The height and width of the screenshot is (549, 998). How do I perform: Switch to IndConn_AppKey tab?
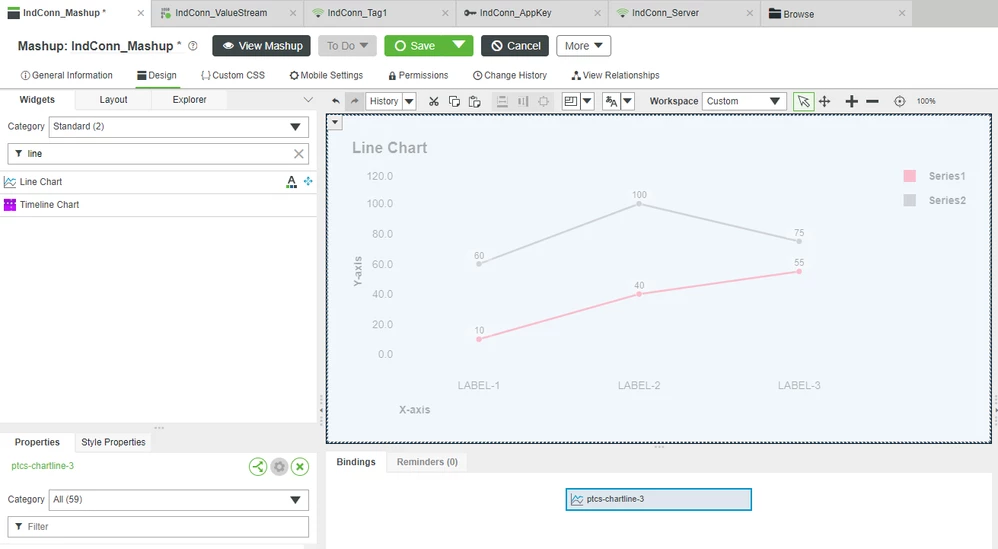click(x=515, y=13)
